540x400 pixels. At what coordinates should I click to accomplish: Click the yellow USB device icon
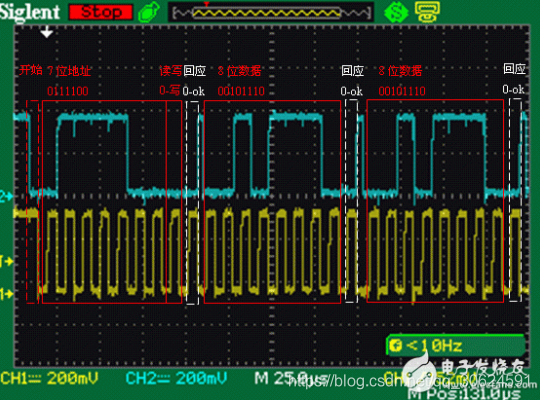pyautogui.click(x=427, y=11)
